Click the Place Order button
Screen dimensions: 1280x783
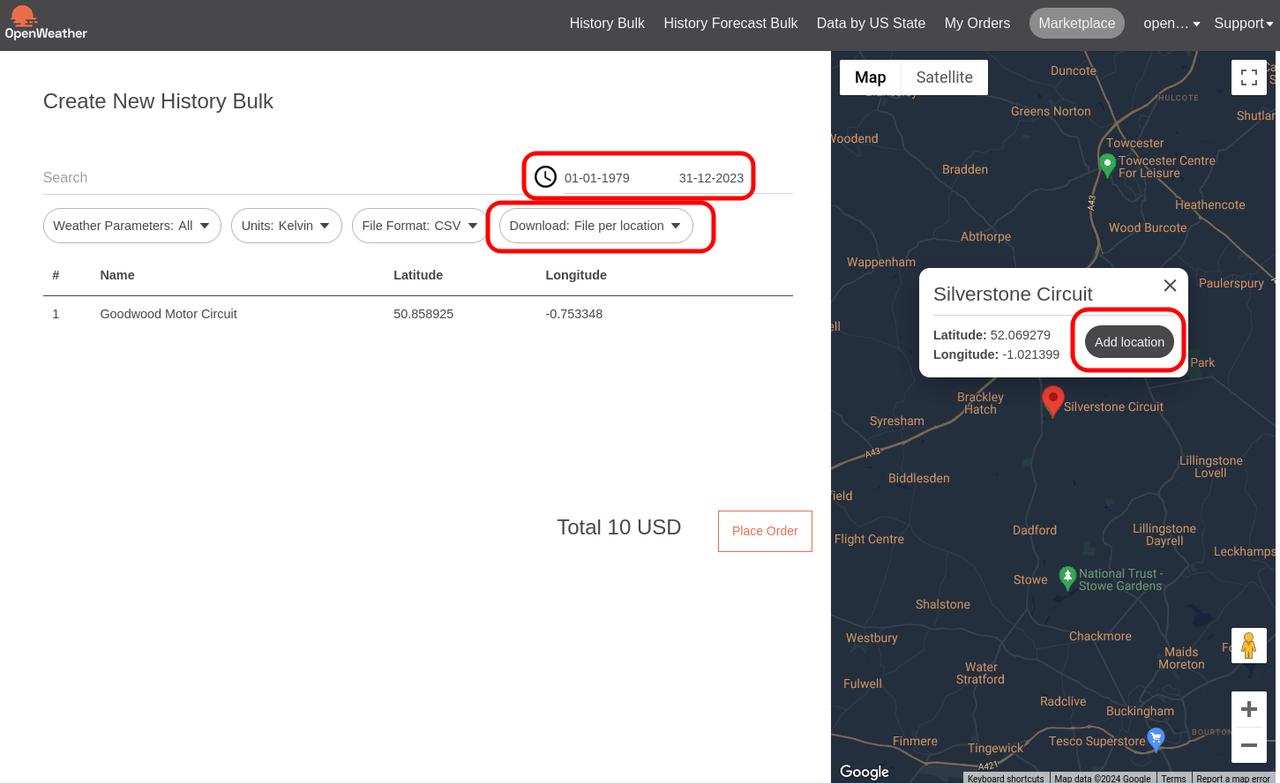[x=765, y=531]
